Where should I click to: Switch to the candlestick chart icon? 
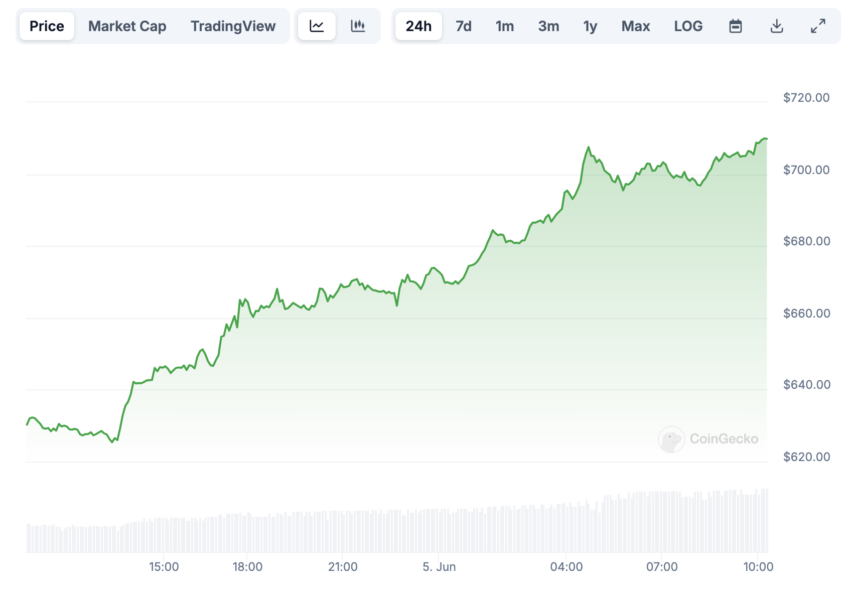(358, 25)
